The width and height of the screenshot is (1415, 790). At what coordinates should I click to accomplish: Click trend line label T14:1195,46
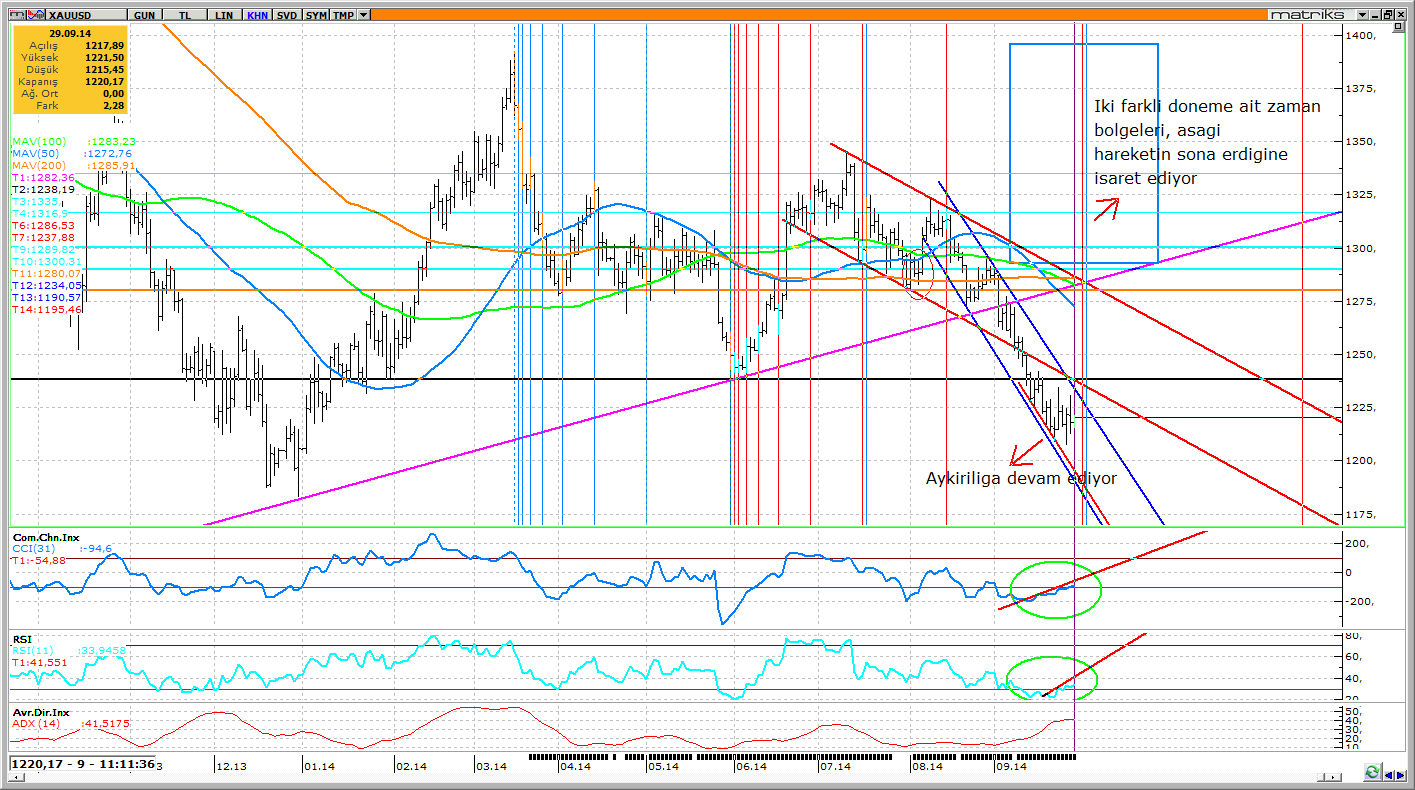point(46,310)
